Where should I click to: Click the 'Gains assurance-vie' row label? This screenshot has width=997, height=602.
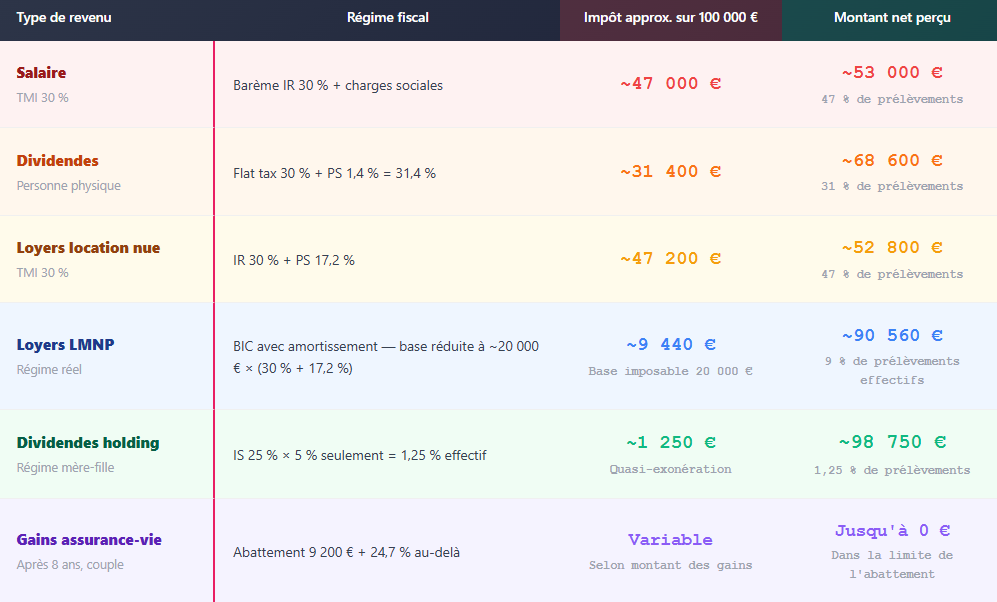[x=89, y=540]
